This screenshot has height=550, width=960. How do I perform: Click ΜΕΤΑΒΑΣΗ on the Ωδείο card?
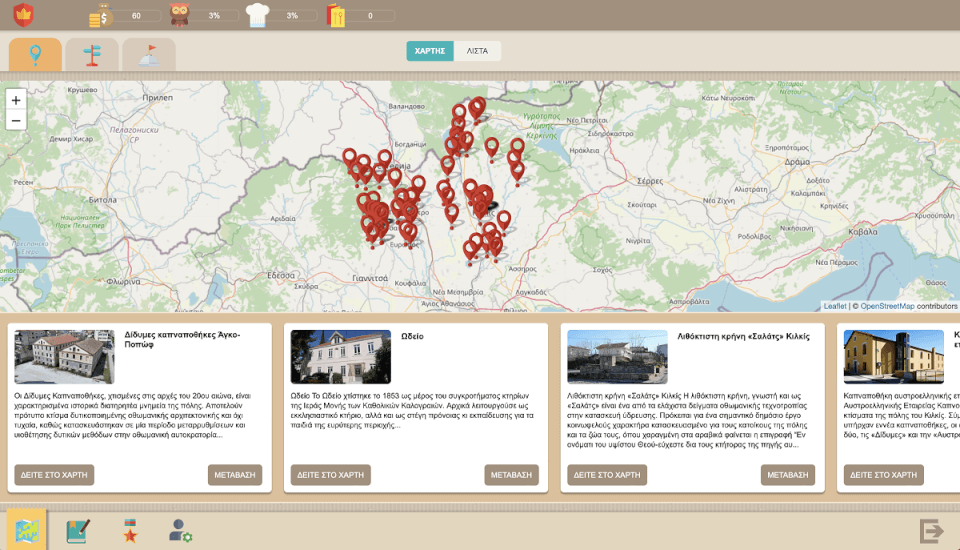point(511,475)
